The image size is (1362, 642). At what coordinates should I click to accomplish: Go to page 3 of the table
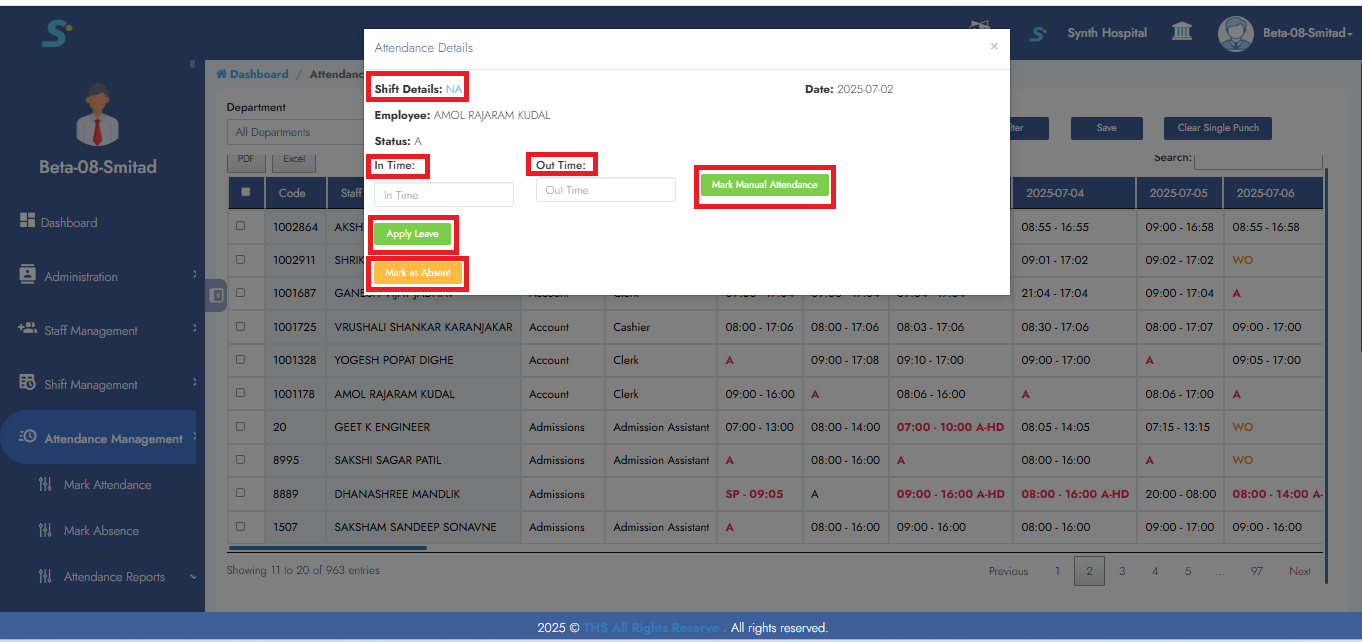point(1122,571)
